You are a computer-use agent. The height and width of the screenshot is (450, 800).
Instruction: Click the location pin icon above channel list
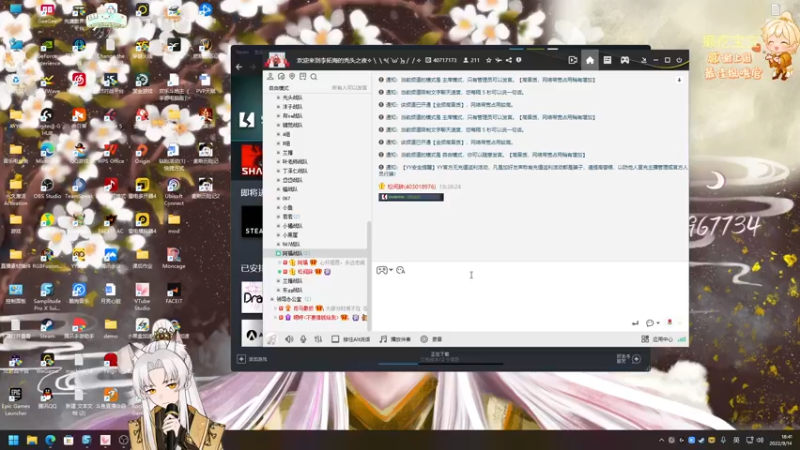292,77
